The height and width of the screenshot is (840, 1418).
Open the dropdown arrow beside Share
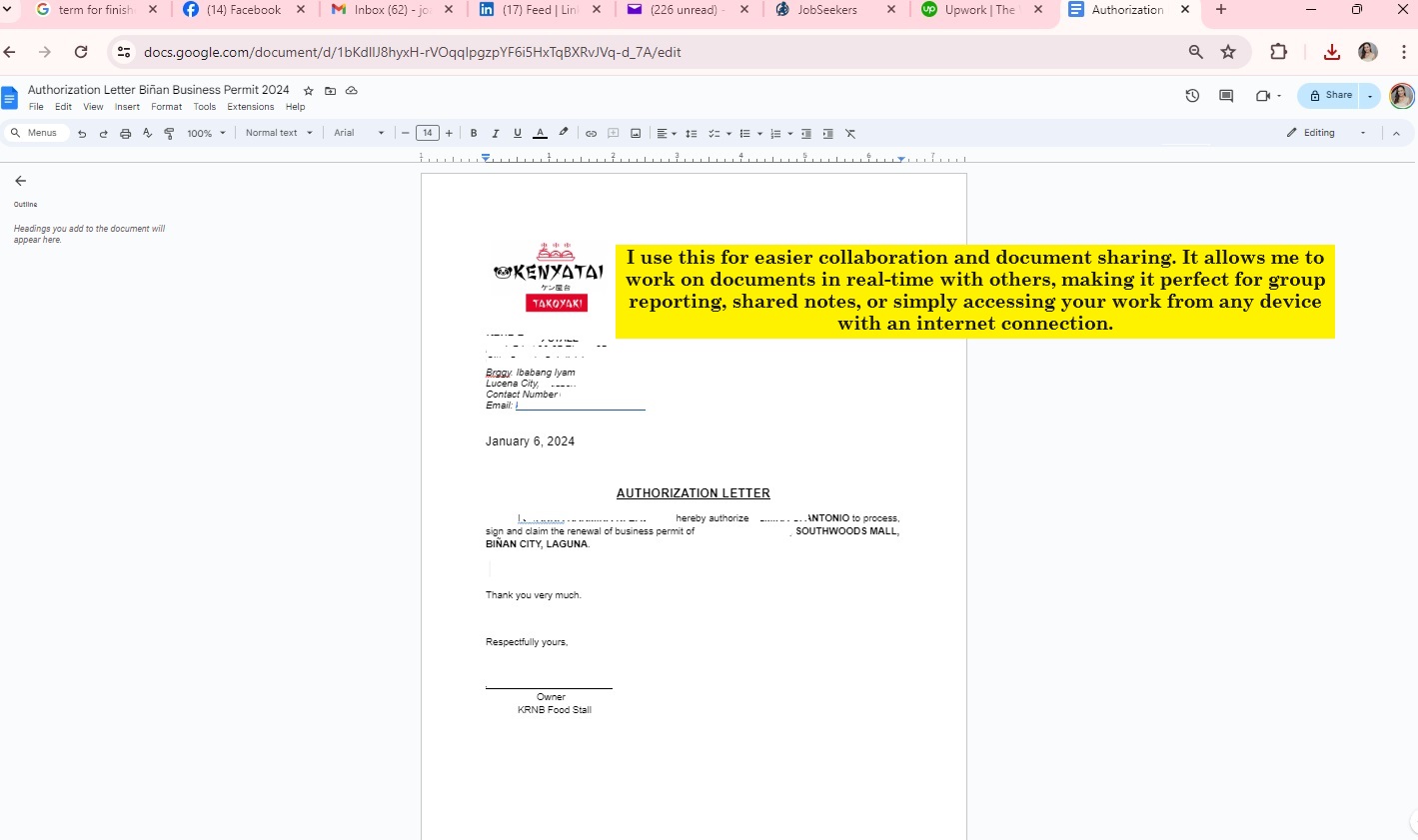click(x=1370, y=96)
